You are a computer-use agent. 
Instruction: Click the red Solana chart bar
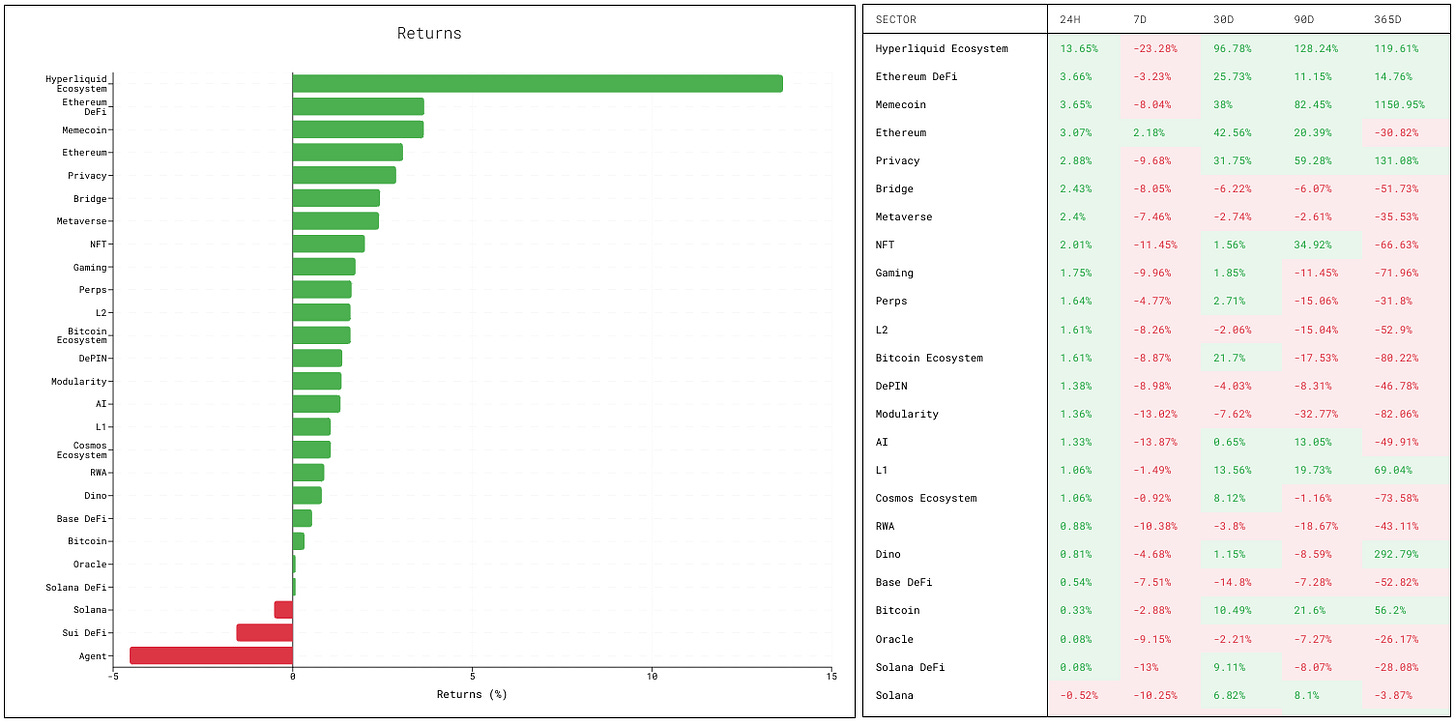coord(284,609)
